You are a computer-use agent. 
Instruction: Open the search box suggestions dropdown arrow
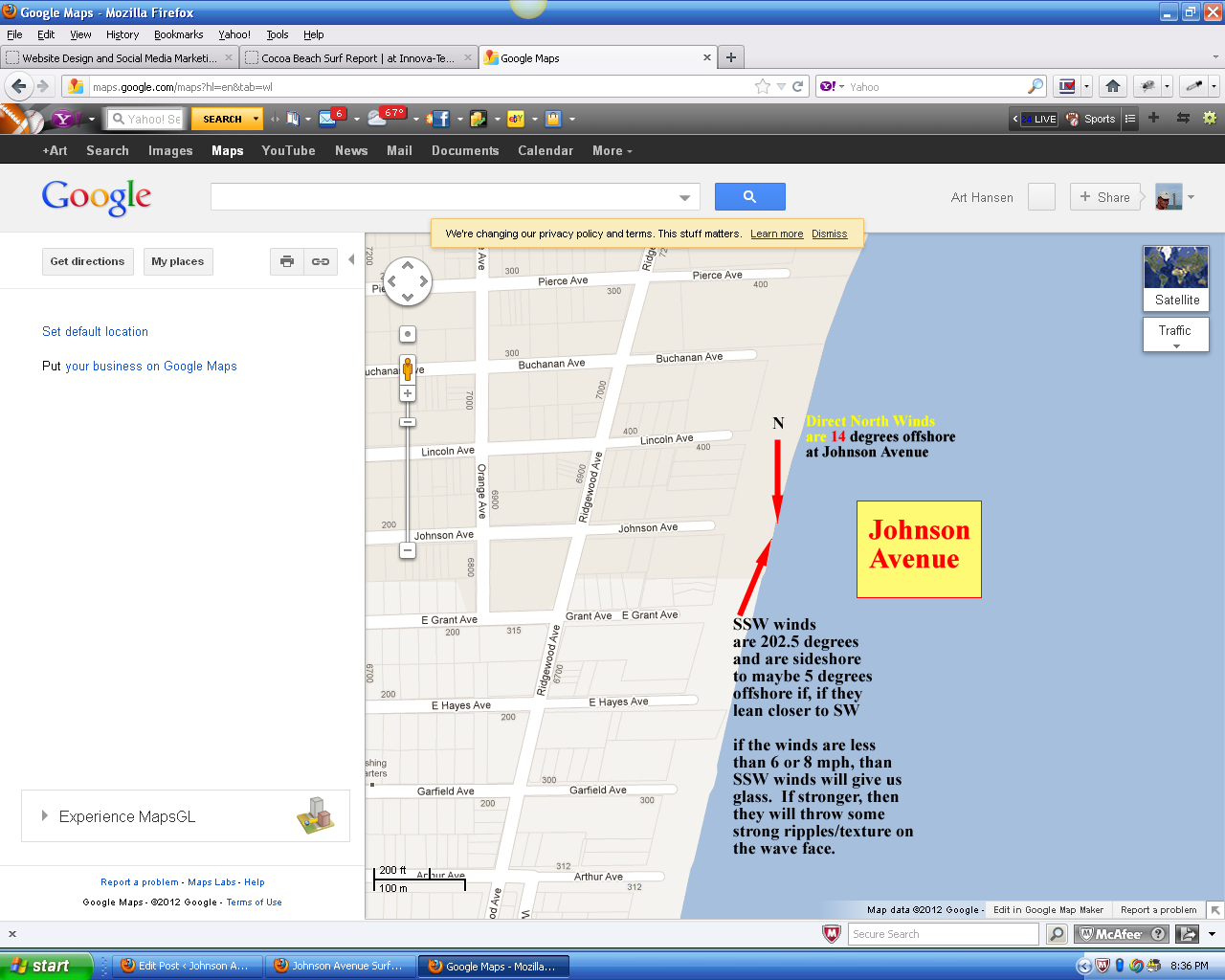tap(684, 198)
